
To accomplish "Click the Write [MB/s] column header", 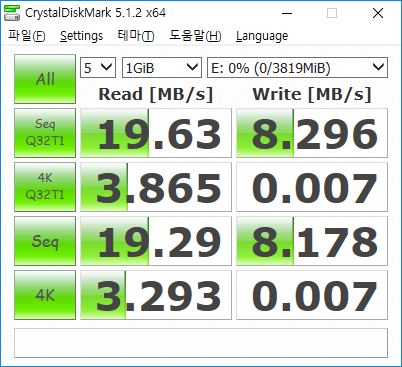I will tap(312, 94).
